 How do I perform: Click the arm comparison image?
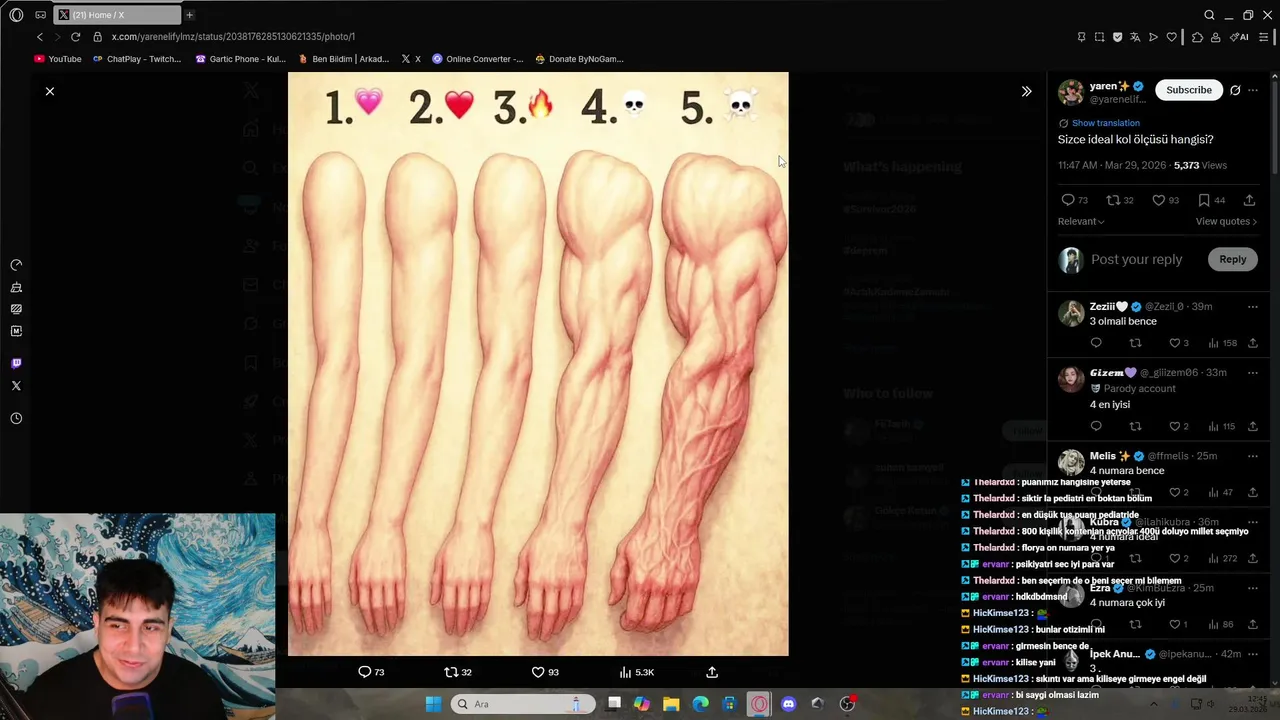pos(538,364)
